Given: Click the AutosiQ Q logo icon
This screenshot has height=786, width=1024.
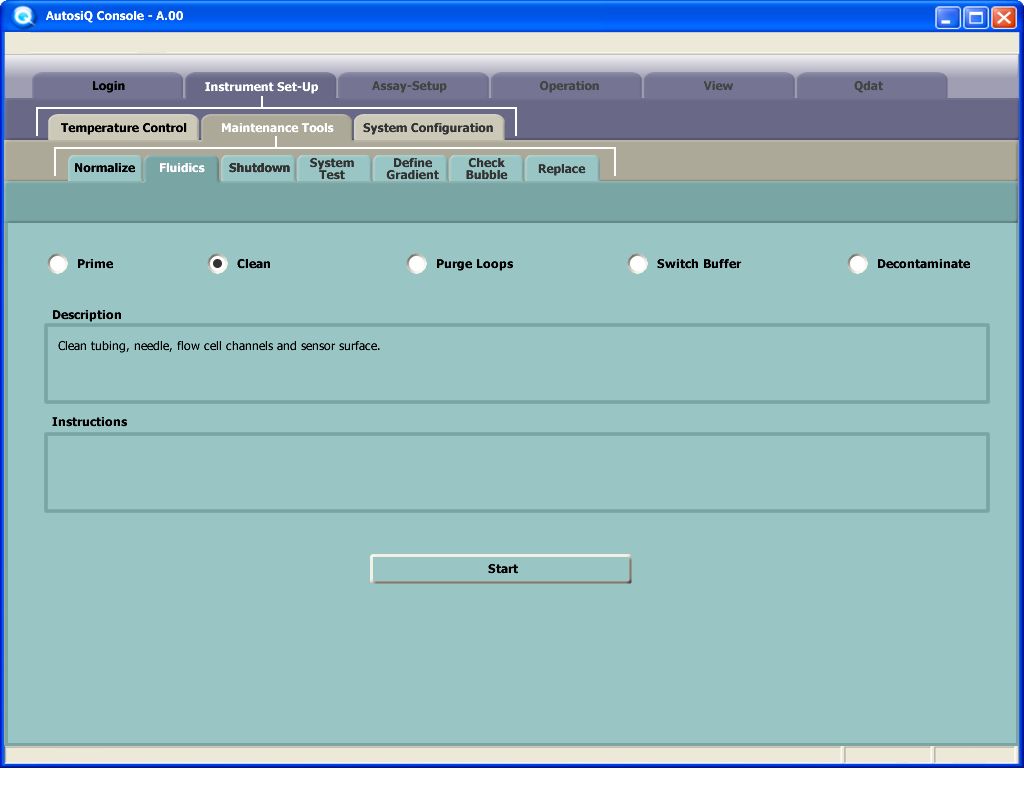Looking at the screenshot, I should point(24,16).
